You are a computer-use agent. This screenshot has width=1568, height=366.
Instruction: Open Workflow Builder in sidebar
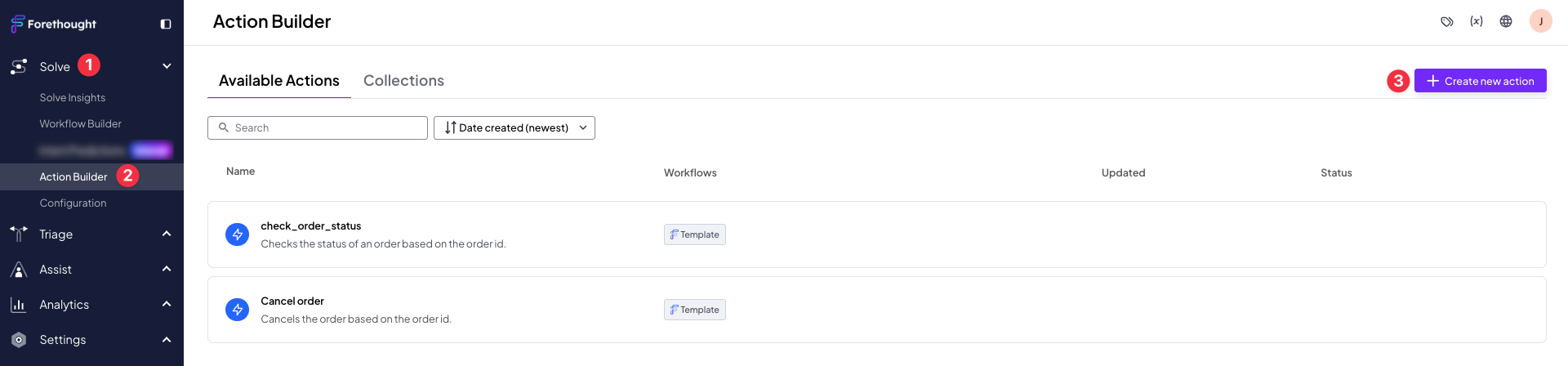[80, 124]
